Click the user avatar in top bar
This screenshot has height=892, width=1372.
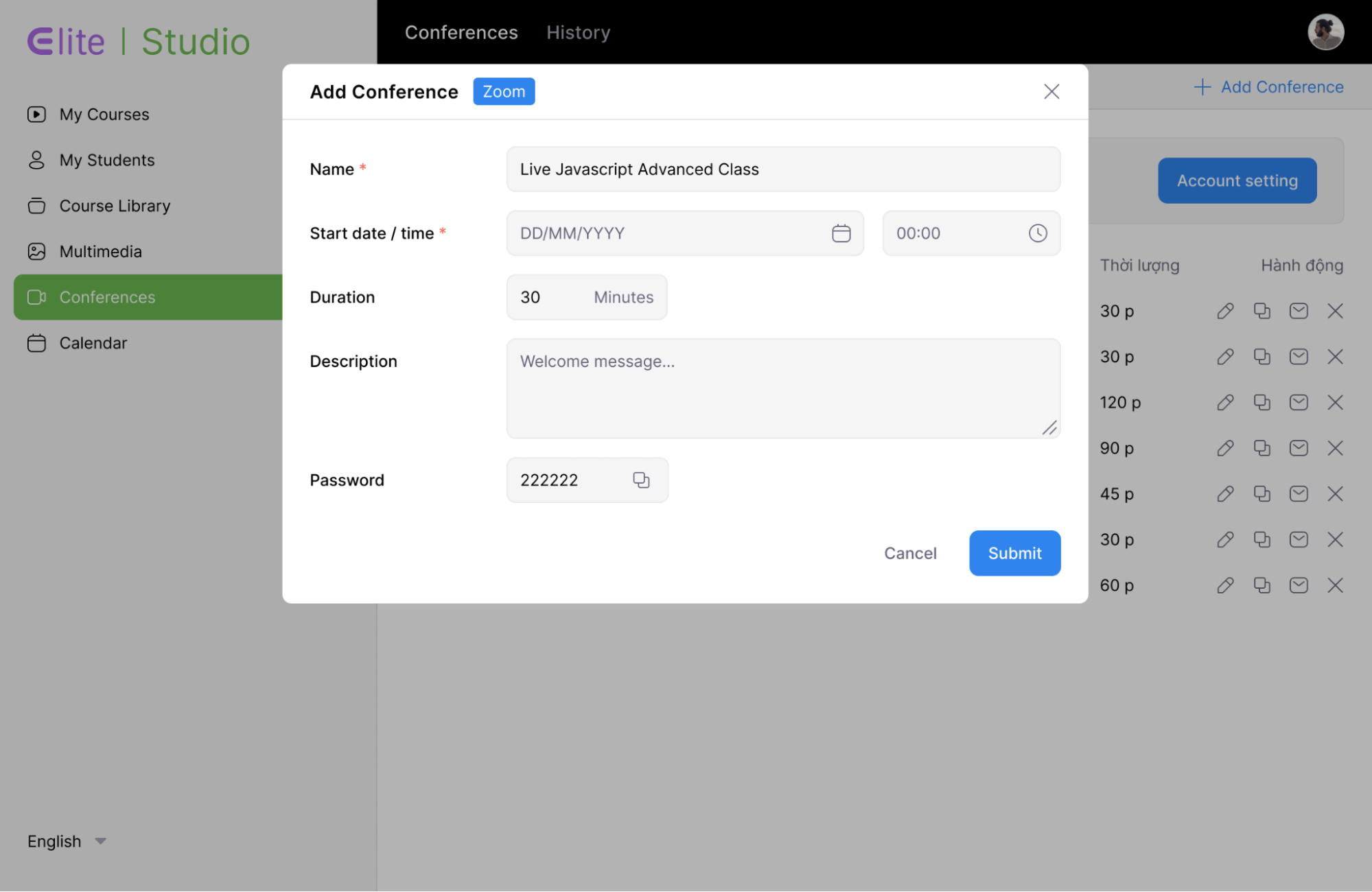pos(1325,32)
